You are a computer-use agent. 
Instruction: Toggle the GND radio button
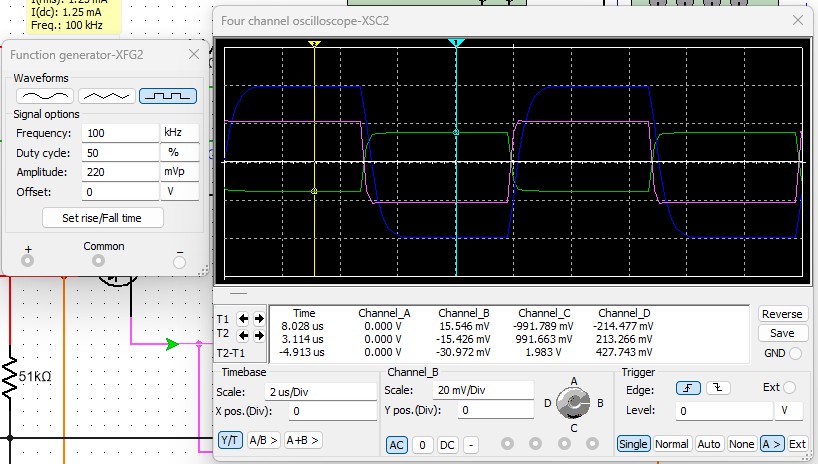[795, 353]
